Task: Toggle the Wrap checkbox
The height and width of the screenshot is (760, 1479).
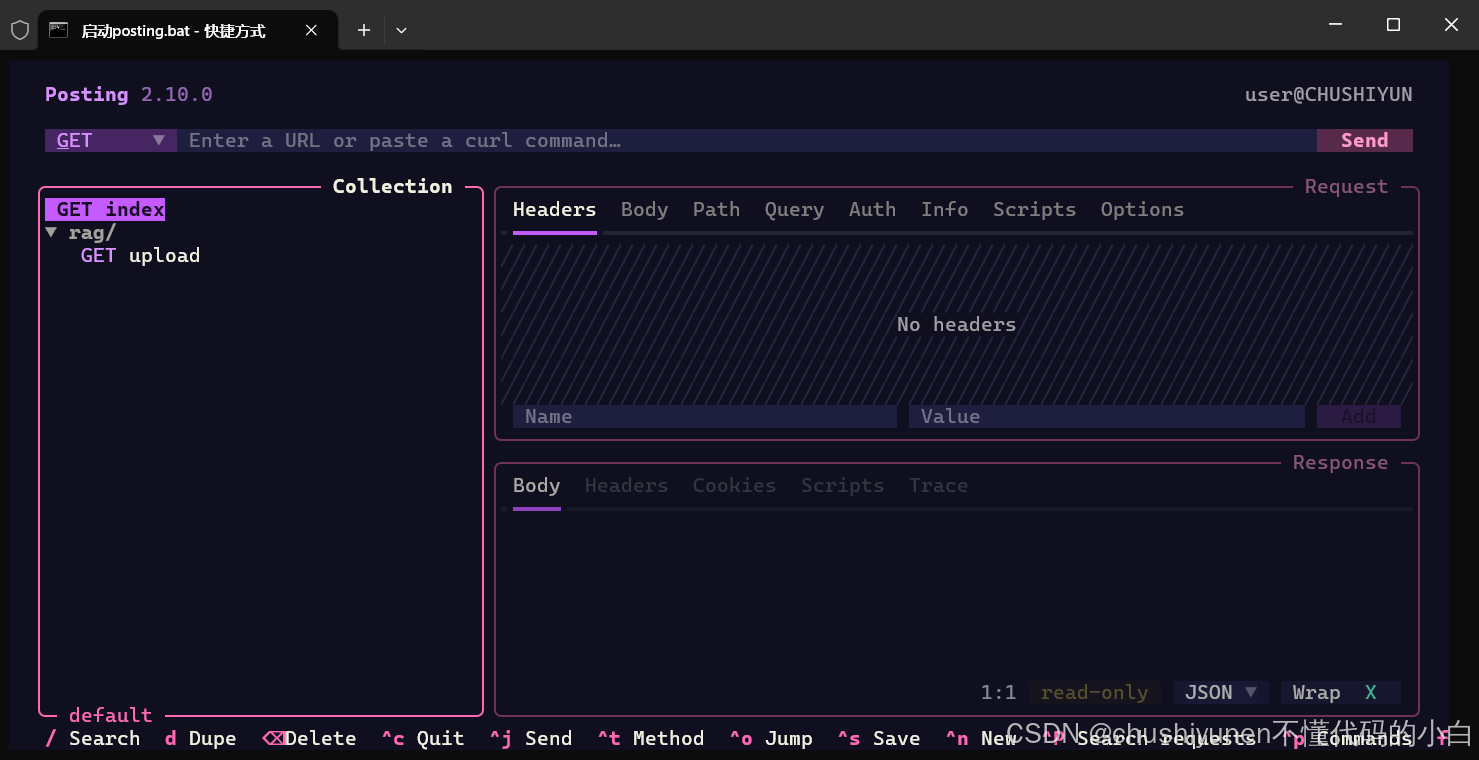Action: pos(1340,692)
